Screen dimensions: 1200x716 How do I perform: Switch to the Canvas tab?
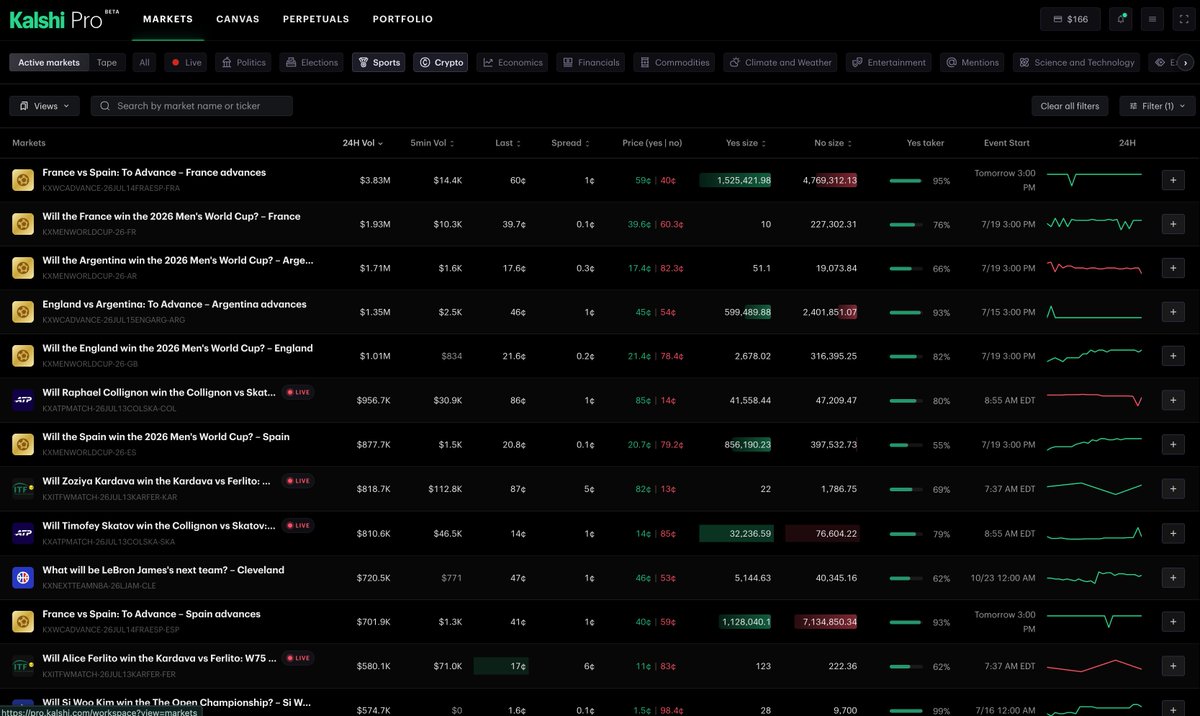238,19
